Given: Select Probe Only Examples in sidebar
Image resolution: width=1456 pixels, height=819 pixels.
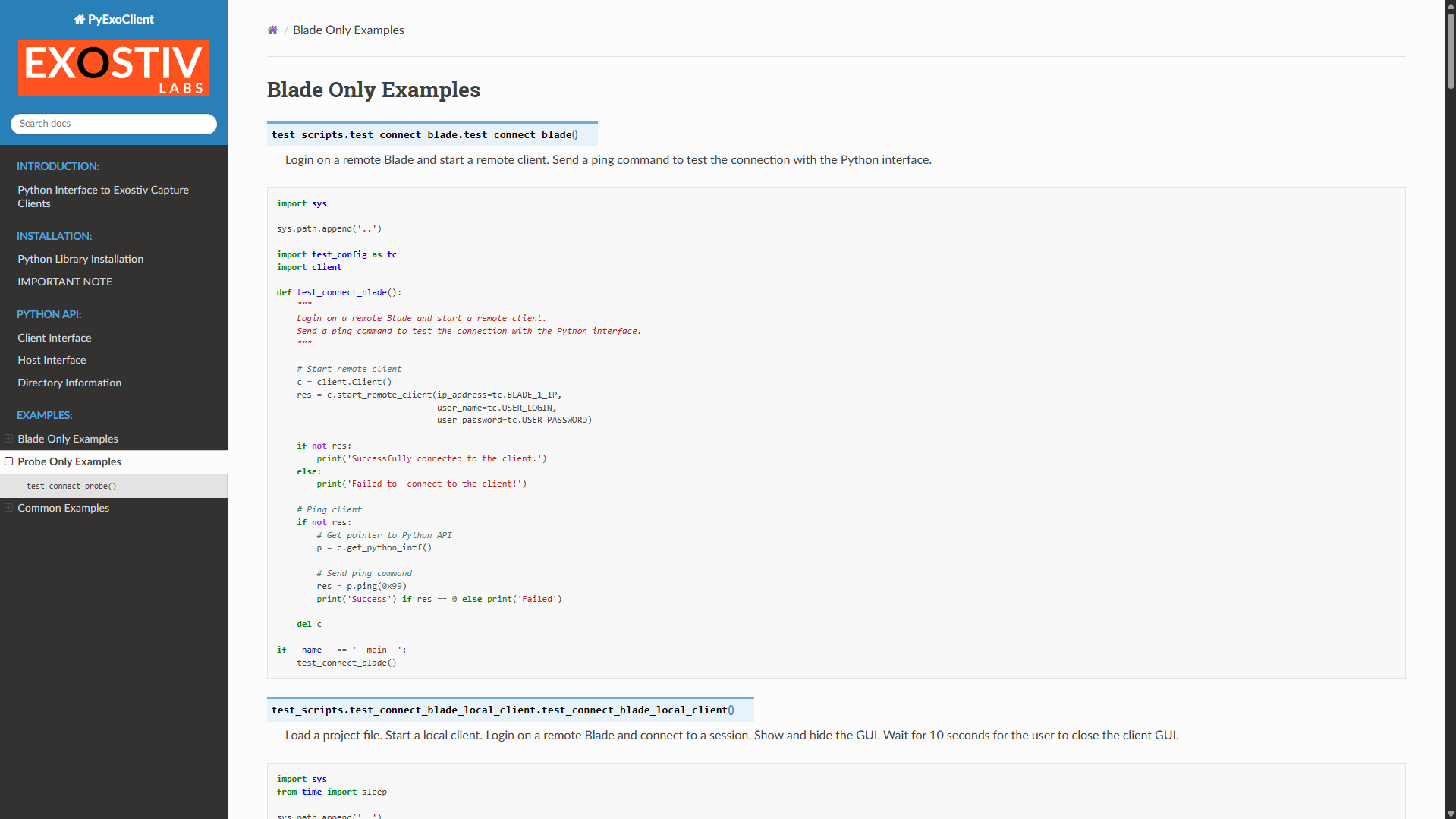Looking at the screenshot, I should pyautogui.click(x=69, y=461).
